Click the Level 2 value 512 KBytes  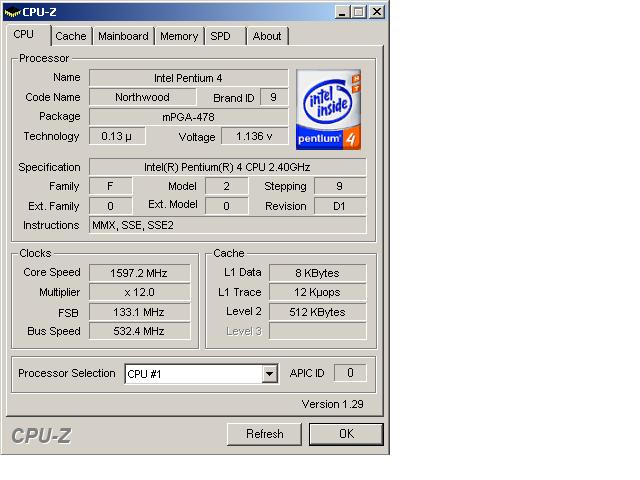(x=318, y=312)
